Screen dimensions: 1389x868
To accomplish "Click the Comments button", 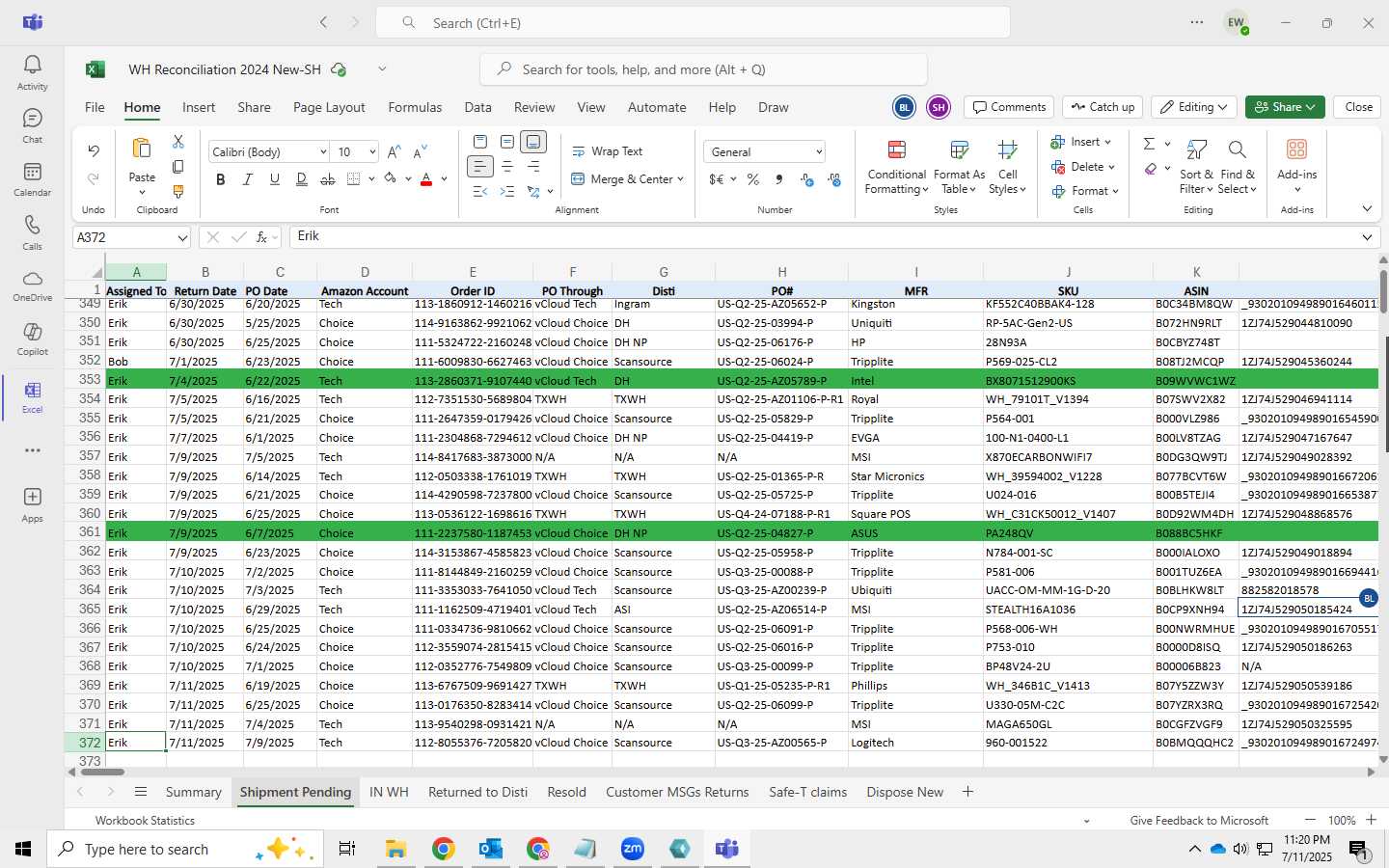I will tap(1009, 107).
